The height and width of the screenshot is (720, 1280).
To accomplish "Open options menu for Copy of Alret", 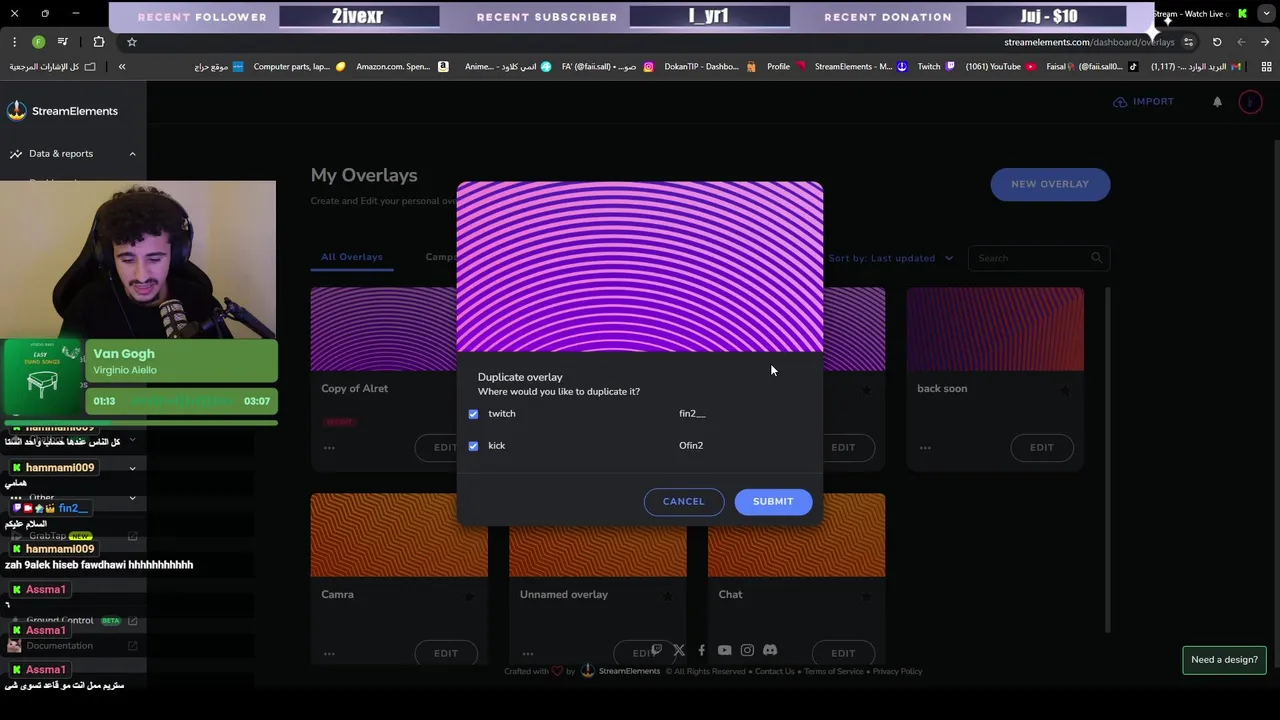I will [329, 448].
